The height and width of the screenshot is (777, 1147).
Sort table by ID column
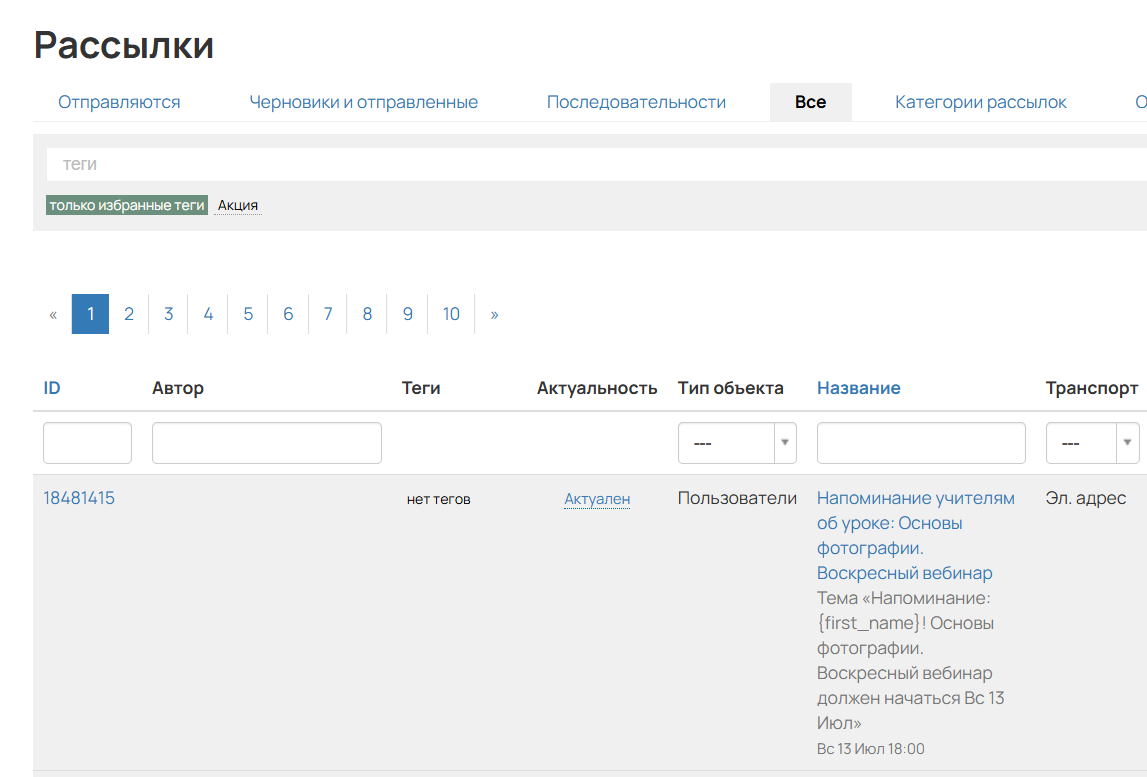(52, 388)
